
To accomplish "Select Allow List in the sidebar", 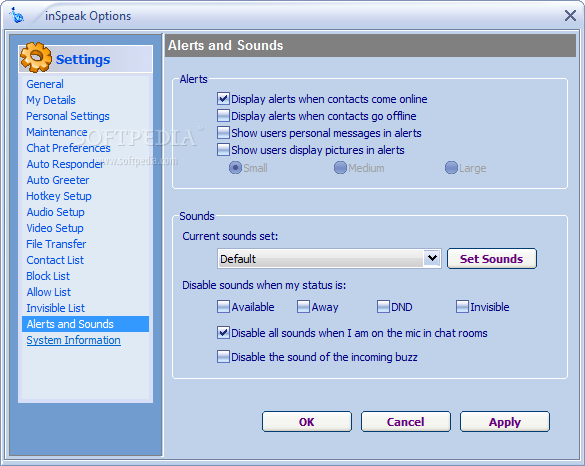I will [49, 292].
